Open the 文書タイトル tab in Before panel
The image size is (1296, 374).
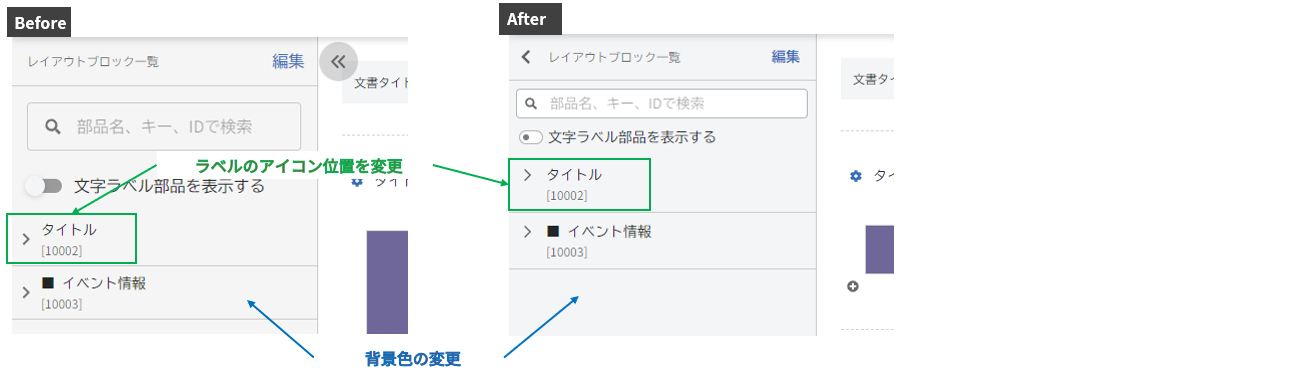[x=375, y=84]
